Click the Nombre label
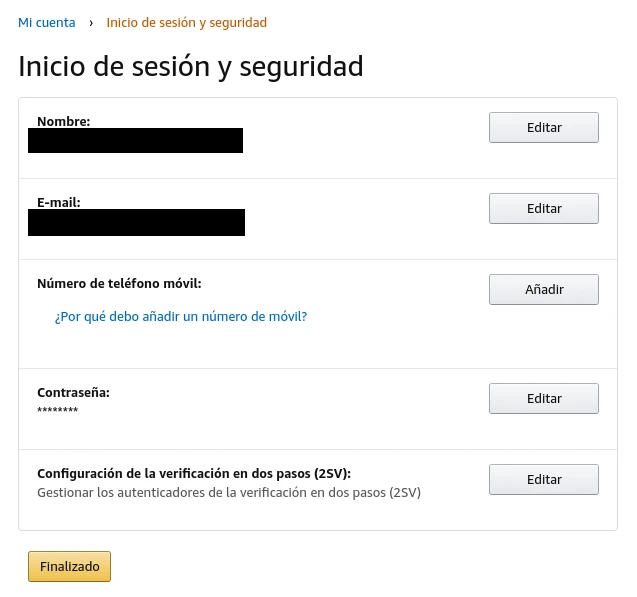The height and width of the screenshot is (597, 637). [64, 121]
